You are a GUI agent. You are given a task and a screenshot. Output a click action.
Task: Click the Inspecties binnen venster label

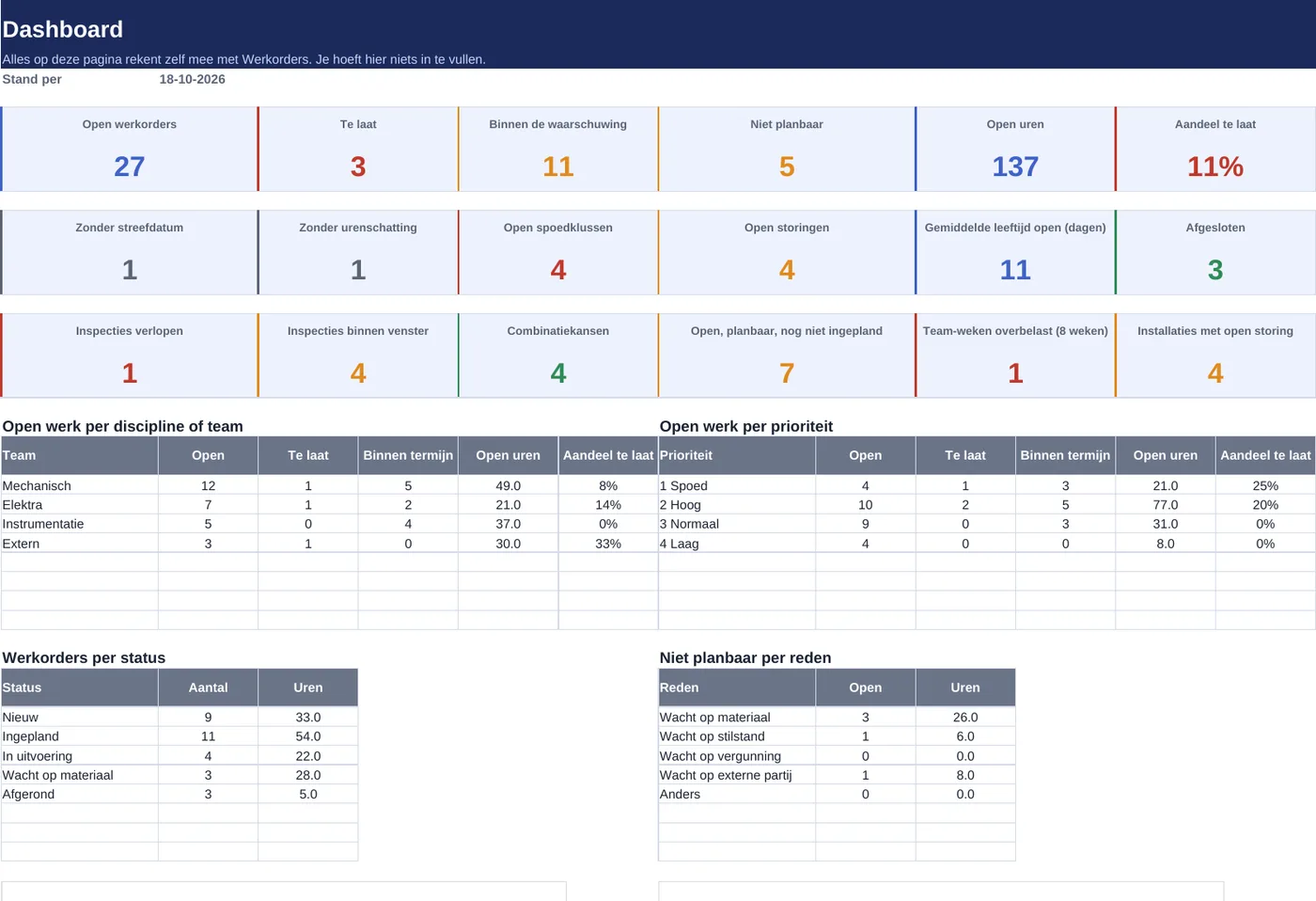click(x=358, y=331)
